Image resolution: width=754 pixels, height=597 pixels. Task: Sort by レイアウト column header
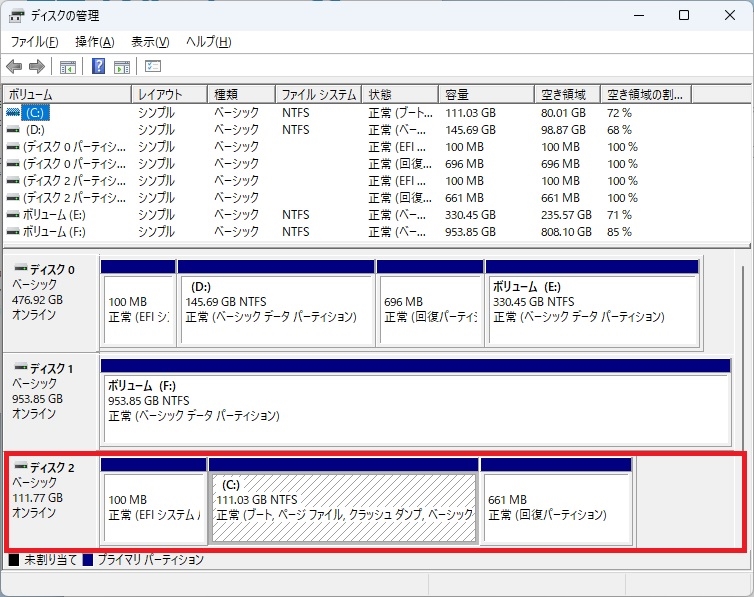(x=169, y=94)
